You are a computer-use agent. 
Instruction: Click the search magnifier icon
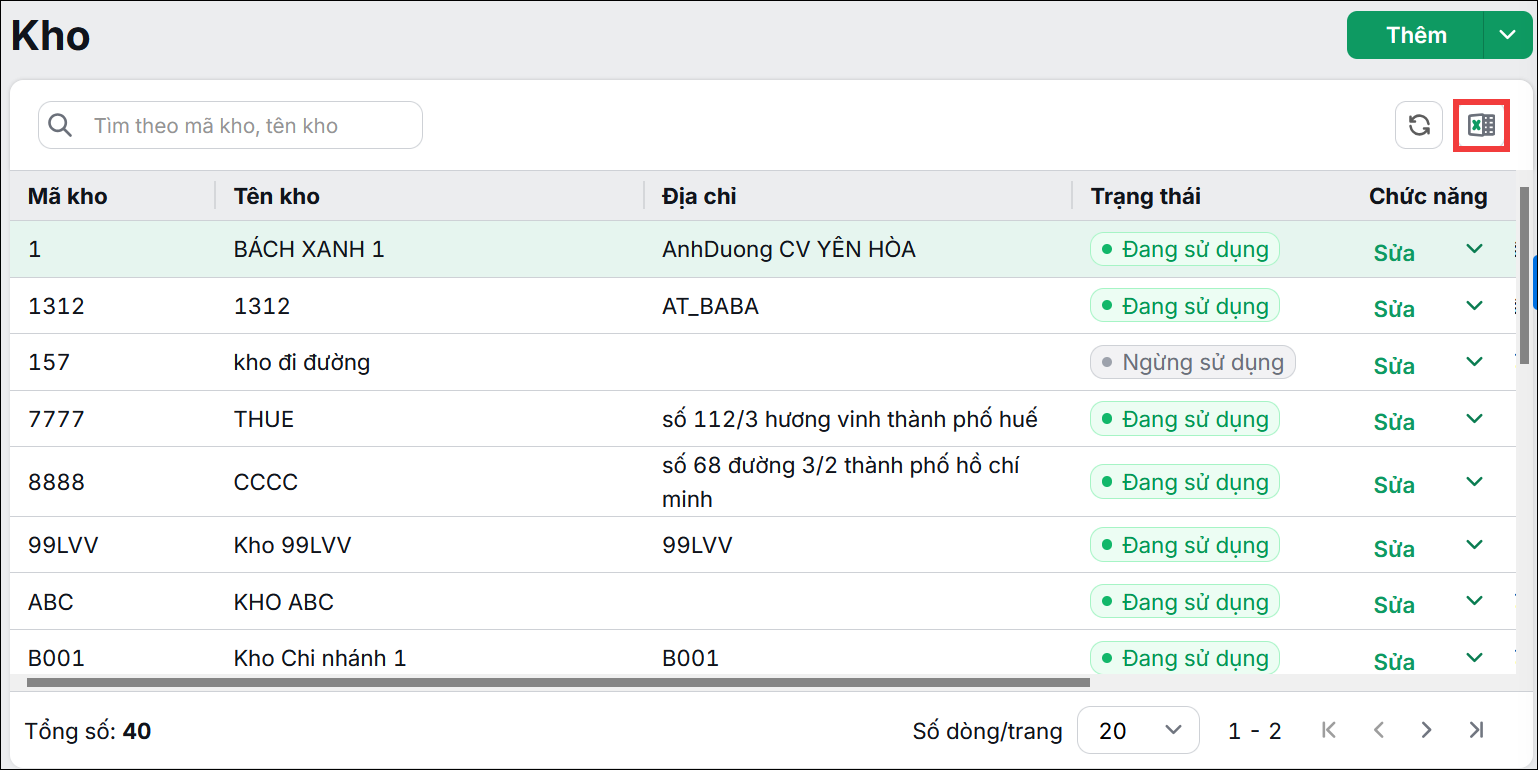click(60, 125)
